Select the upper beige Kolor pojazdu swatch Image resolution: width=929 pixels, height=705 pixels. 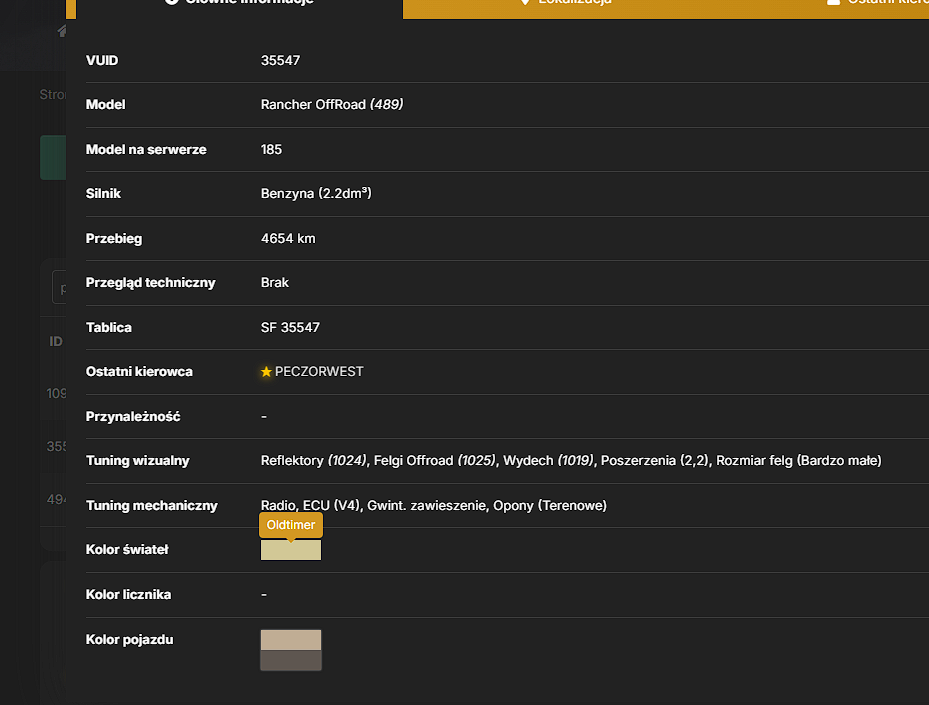click(x=291, y=640)
